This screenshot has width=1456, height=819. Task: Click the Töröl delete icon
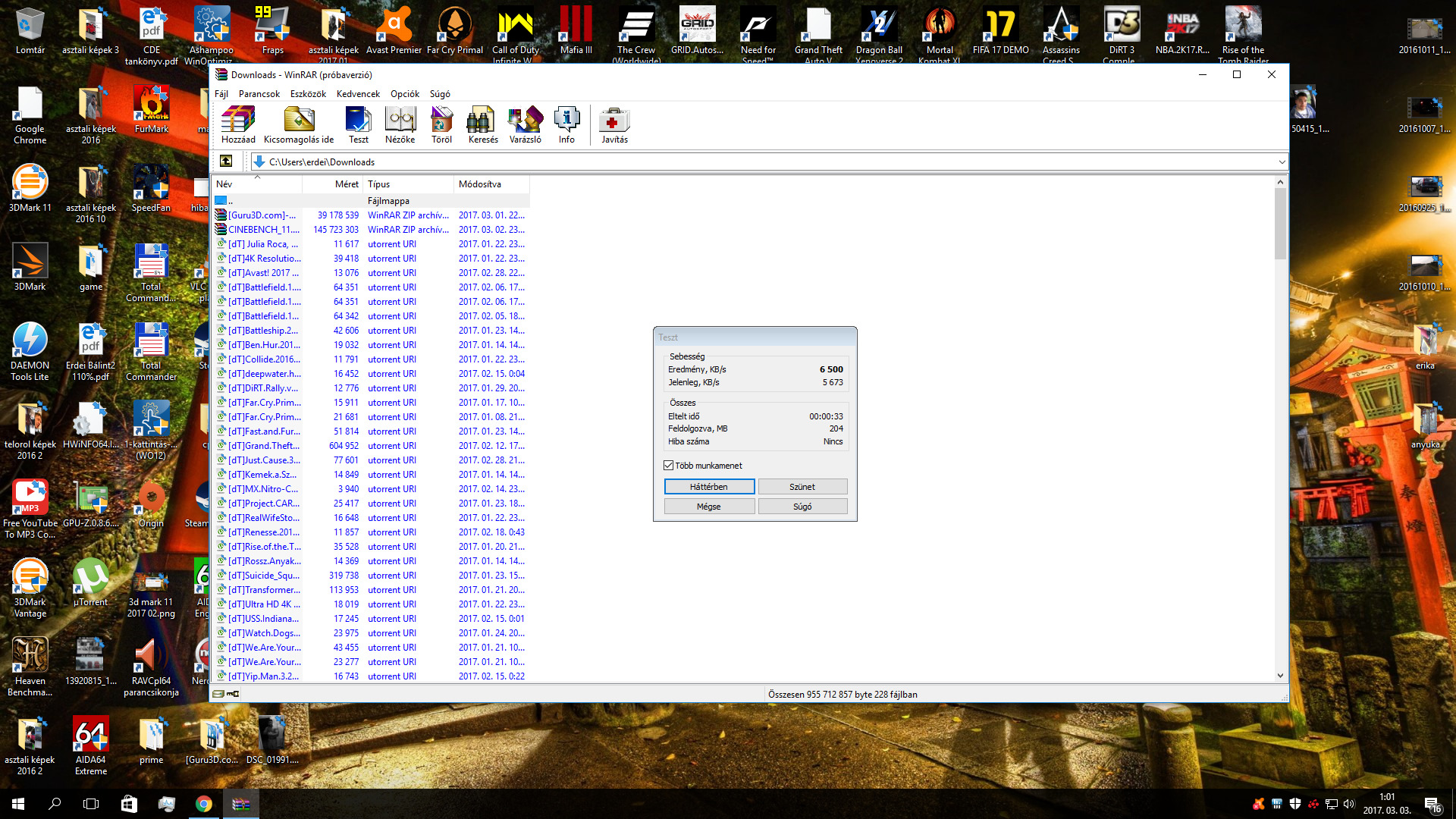(441, 125)
